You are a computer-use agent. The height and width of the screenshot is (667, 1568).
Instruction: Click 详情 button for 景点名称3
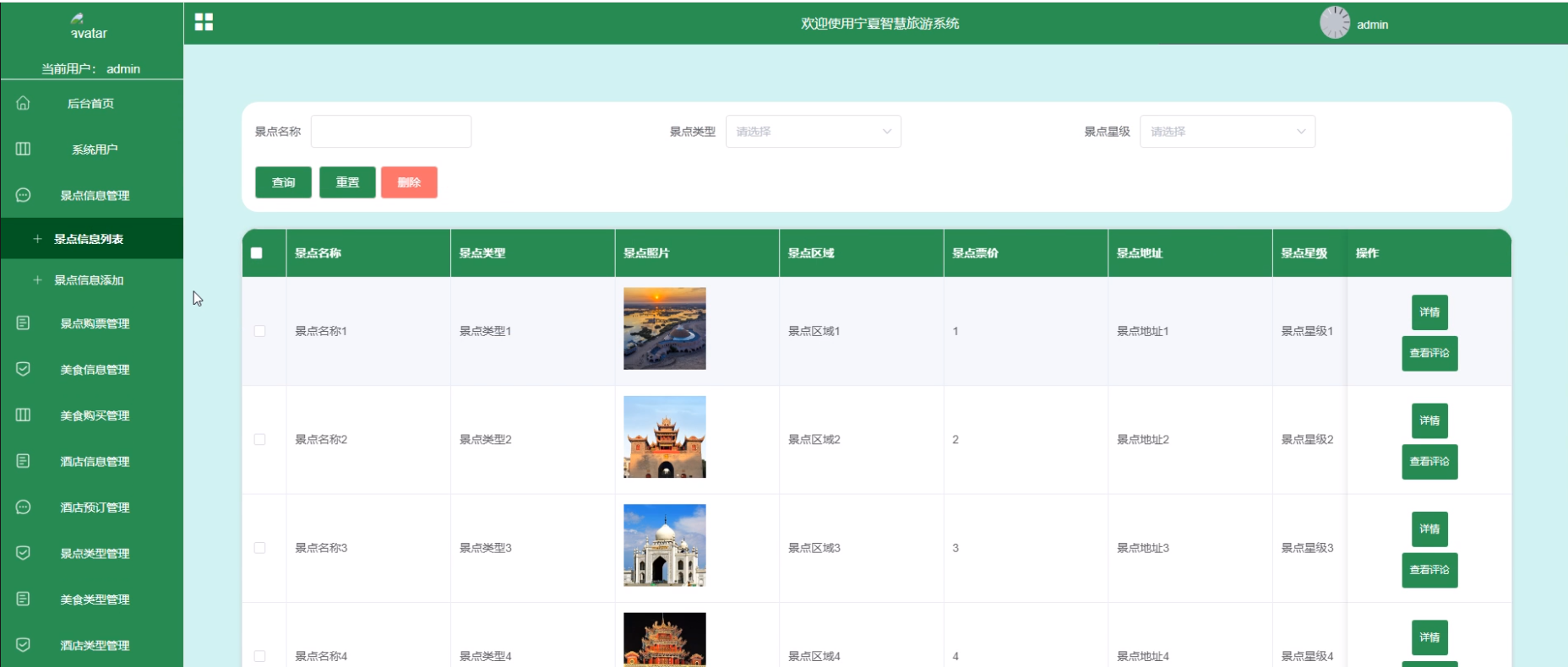[1429, 529]
